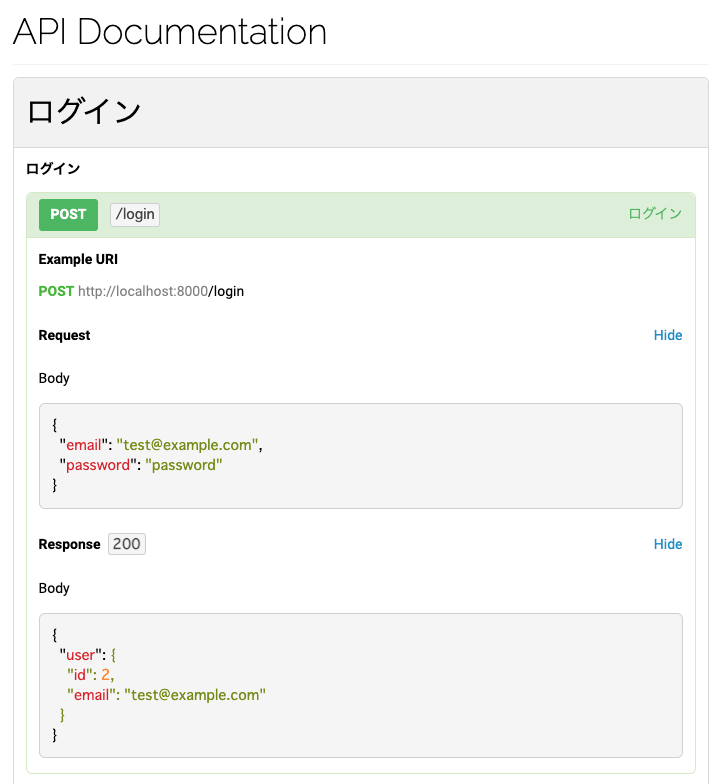Click the Example URI heading
The height and width of the screenshot is (784, 718).
tap(78, 260)
